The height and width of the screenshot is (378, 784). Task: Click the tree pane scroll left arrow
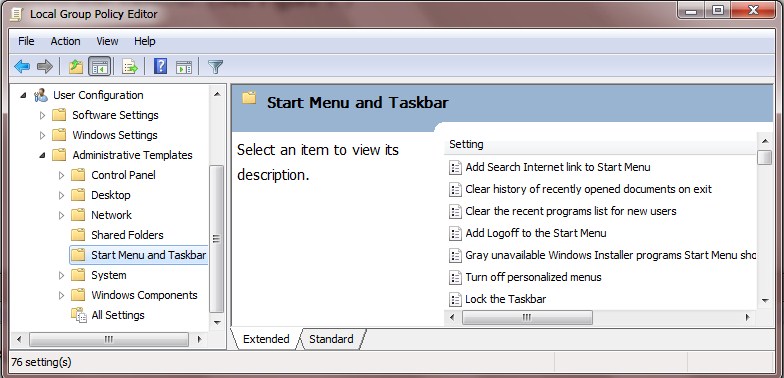tap(19, 340)
